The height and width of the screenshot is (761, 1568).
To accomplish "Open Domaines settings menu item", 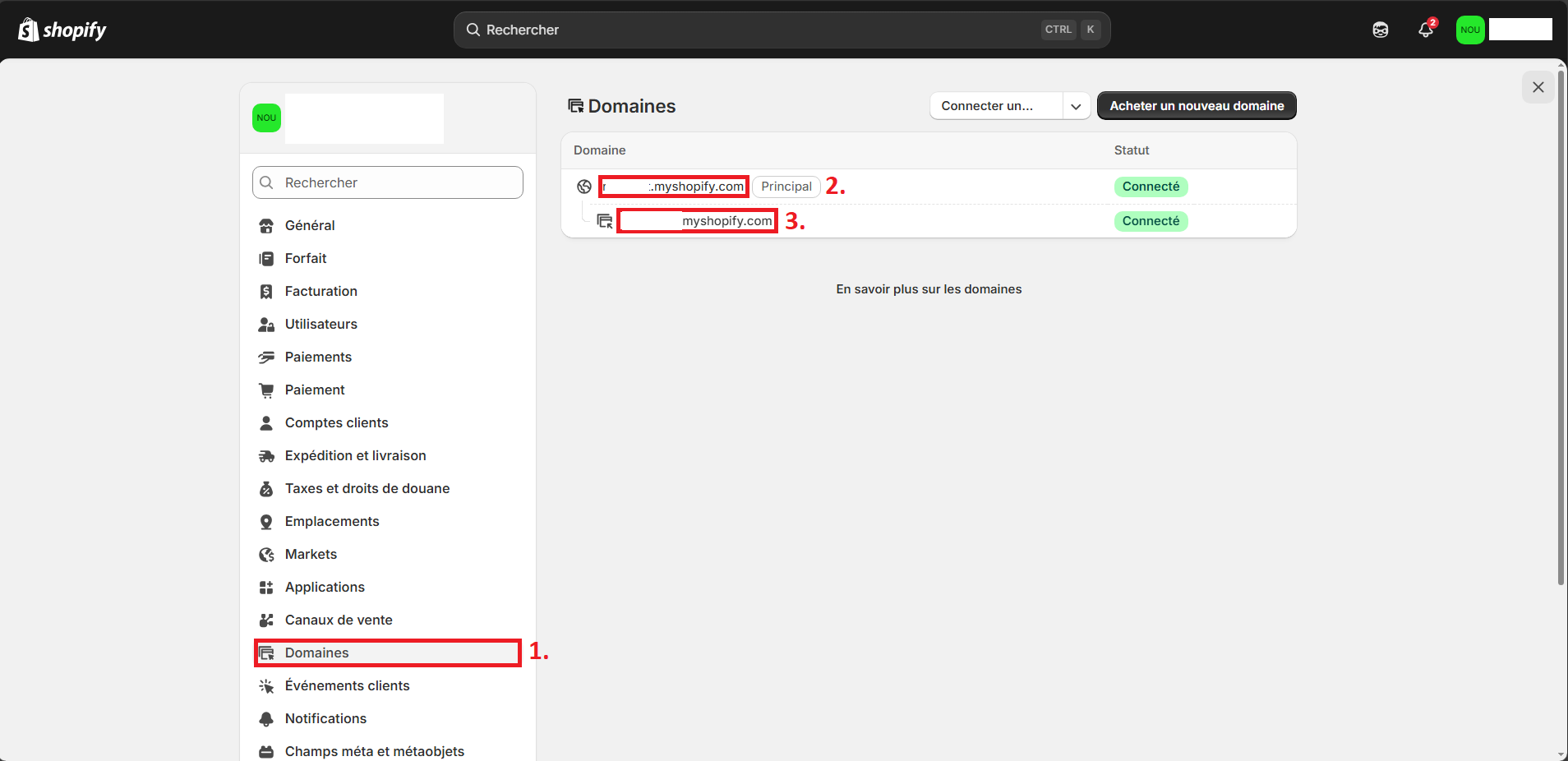I will (316, 653).
